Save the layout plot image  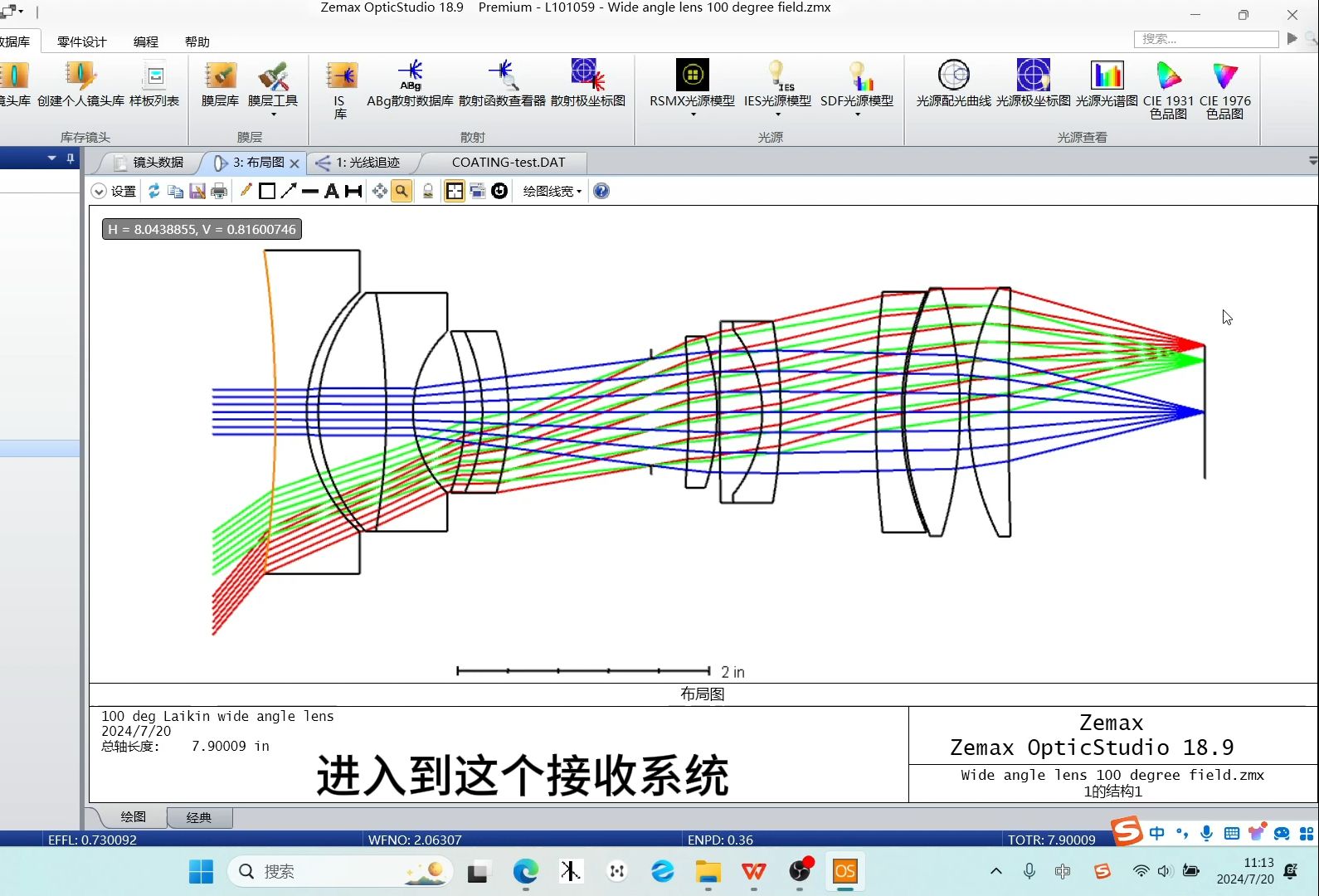tap(197, 191)
